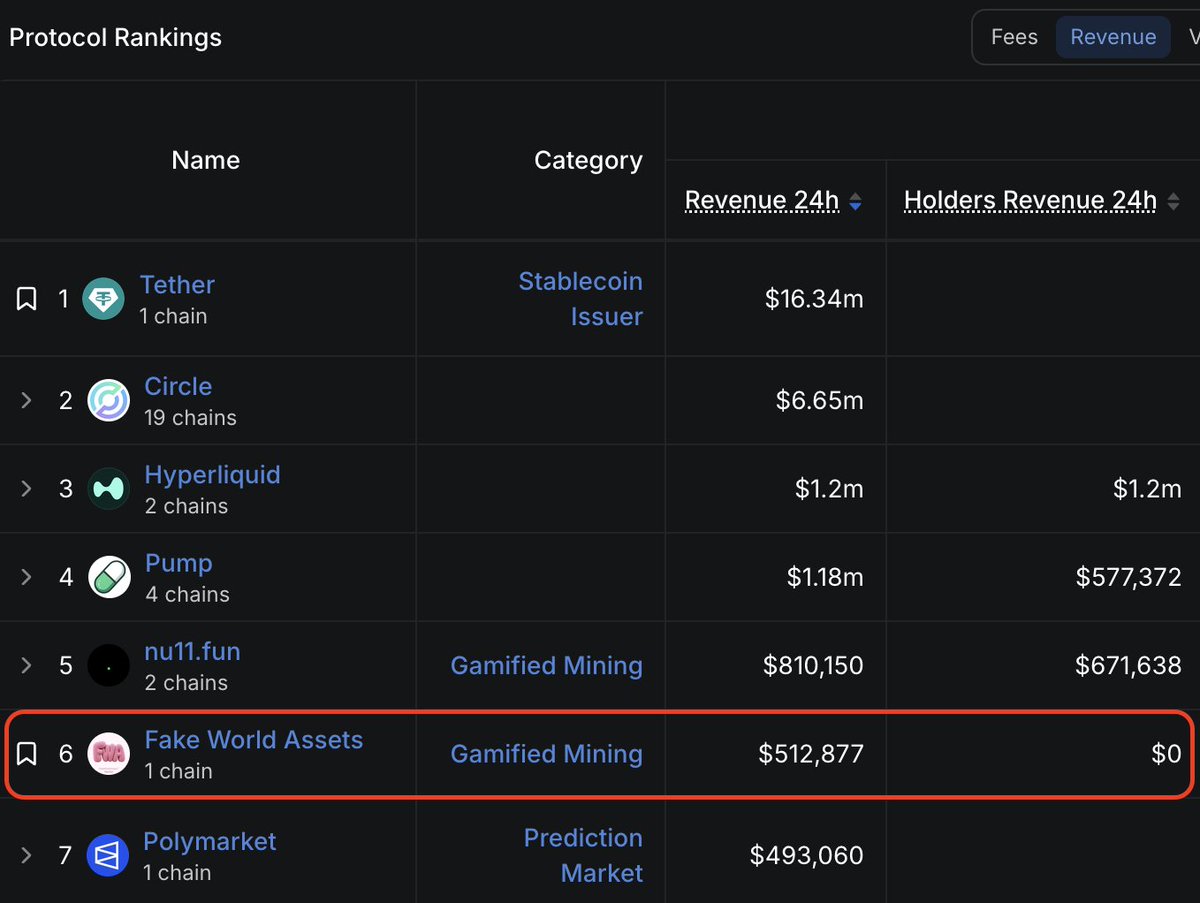Open the Hyperliquid protocol link
Viewport: 1200px width, 903px height.
[x=212, y=475]
